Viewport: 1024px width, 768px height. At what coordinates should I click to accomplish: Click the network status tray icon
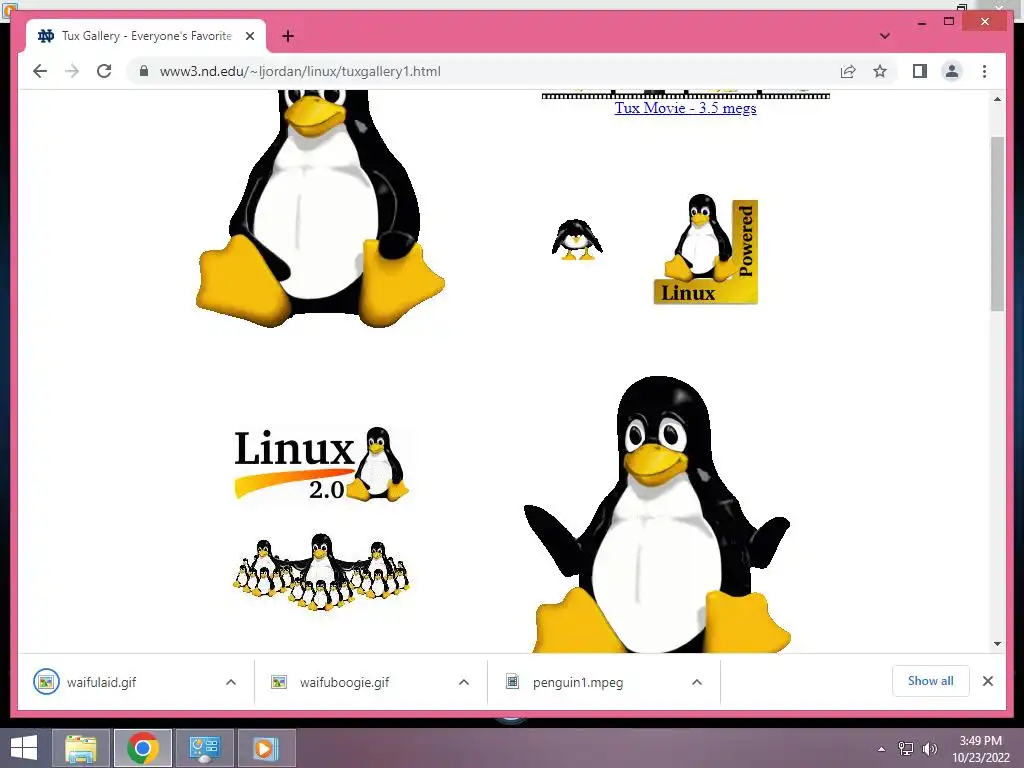[x=906, y=749]
